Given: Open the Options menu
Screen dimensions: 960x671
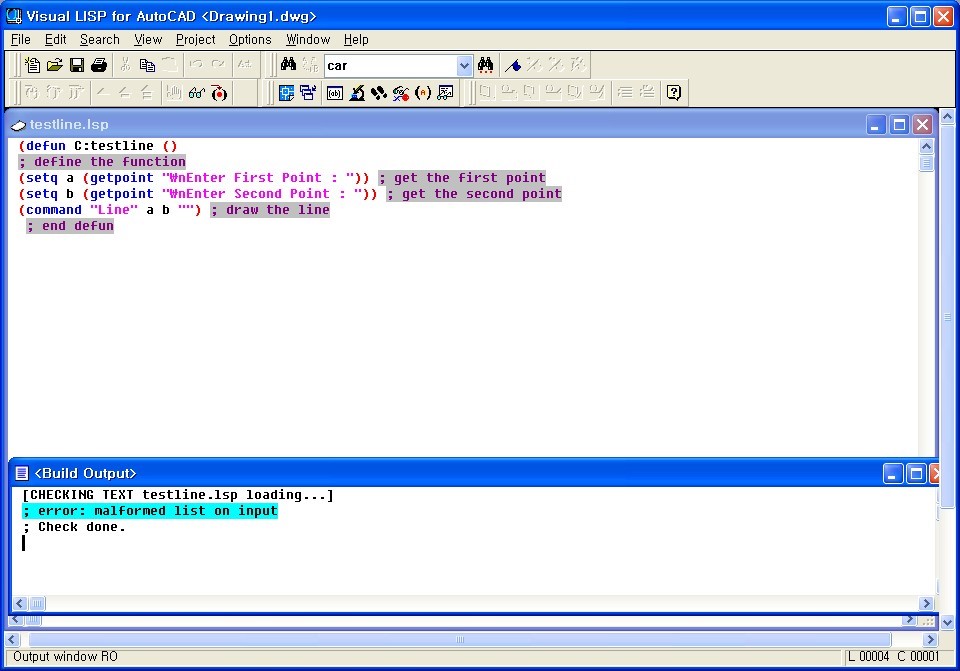Looking at the screenshot, I should [250, 40].
